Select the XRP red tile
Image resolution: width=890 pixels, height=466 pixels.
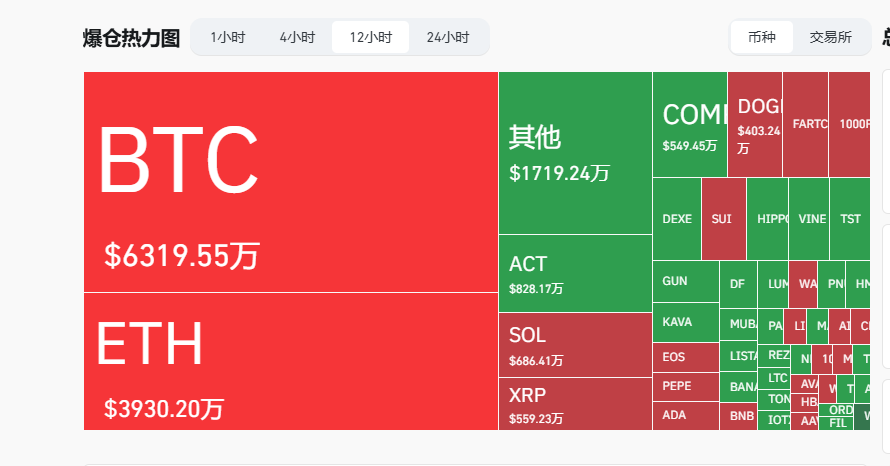pyautogui.click(x=575, y=404)
